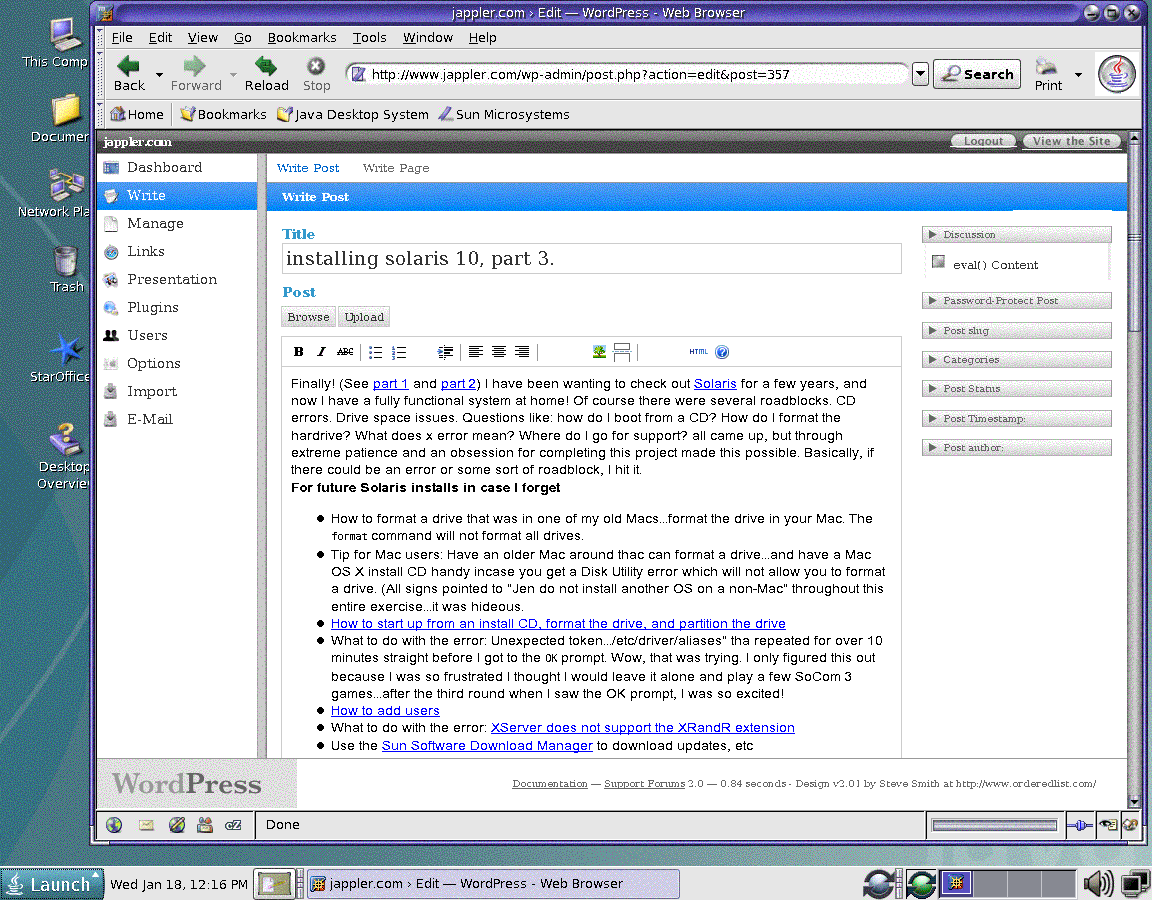Expand the Post slug panel
This screenshot has width=1152, height=900.
(x=1016, y=331)
